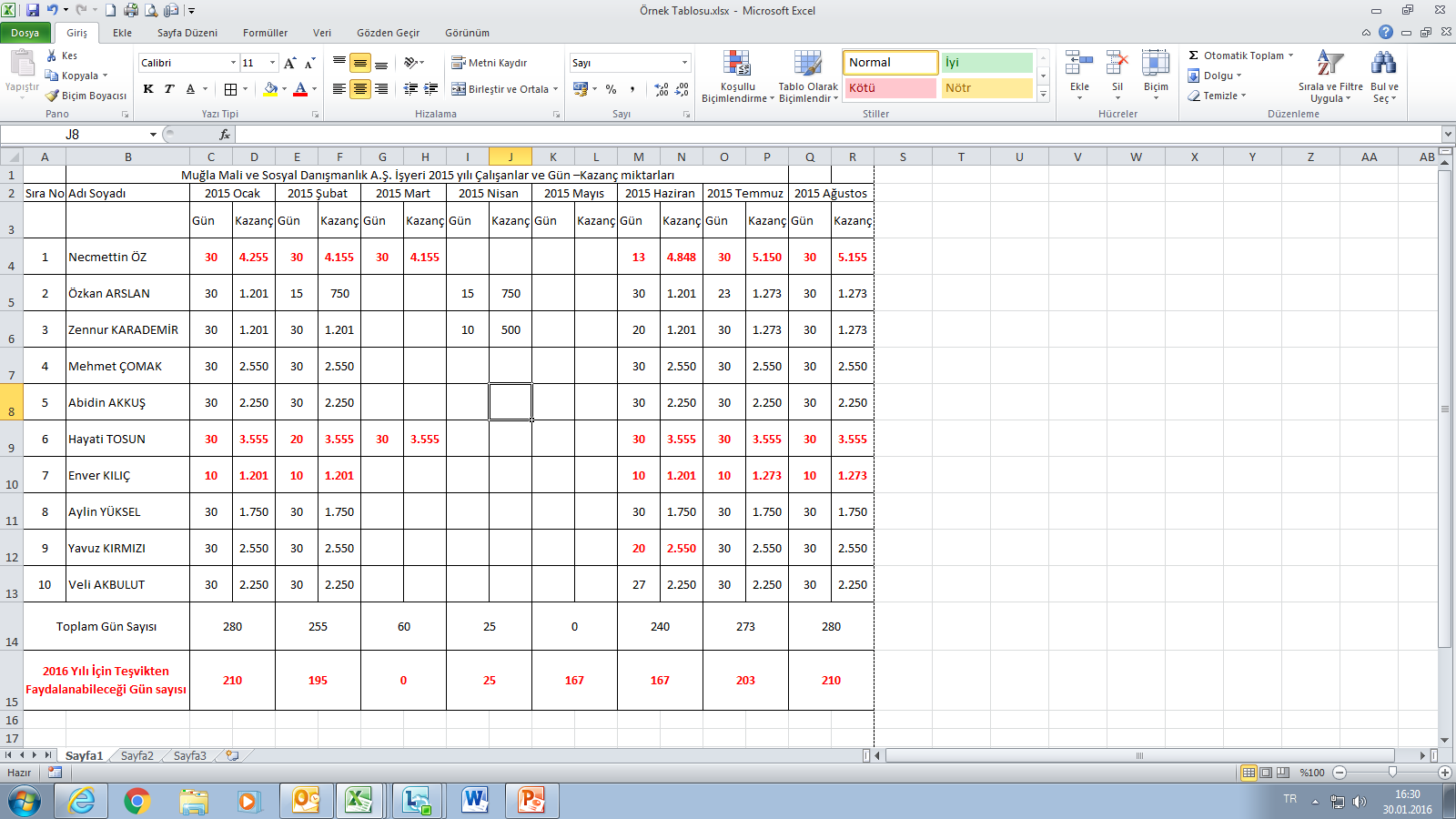This screenshot has width=1456, height=819.
Task: Click Birleştir ve Ortala button
Action: (500, 89)
